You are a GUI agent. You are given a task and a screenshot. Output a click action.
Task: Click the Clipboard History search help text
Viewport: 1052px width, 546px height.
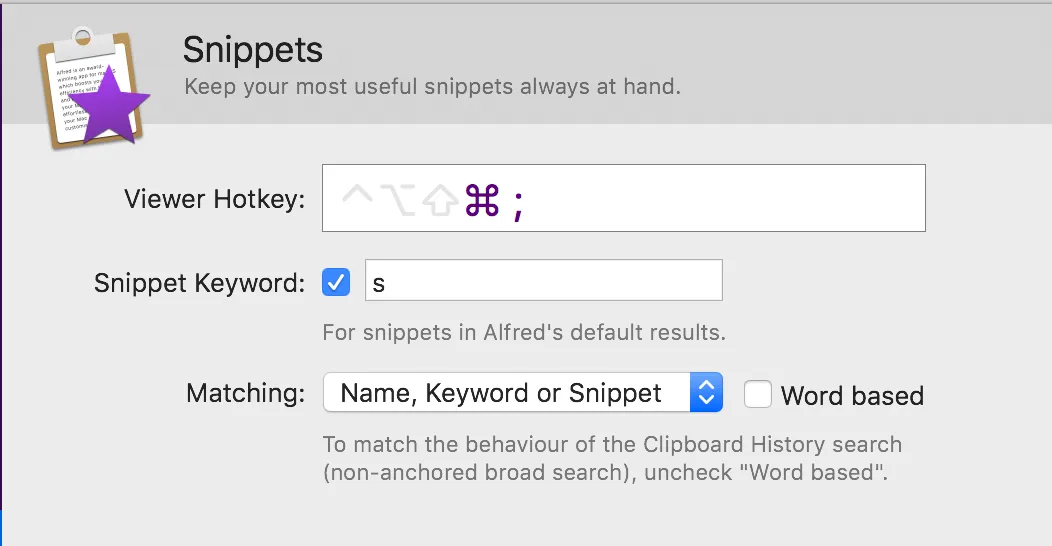coord(611,457)
